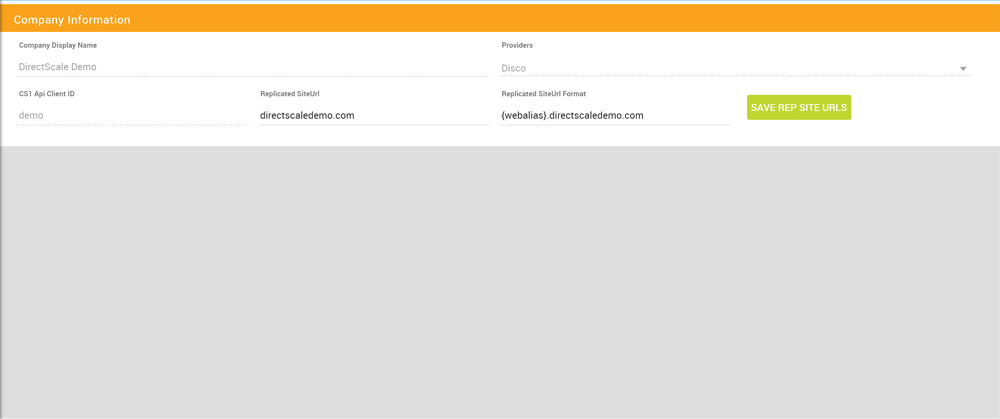Viewport: 1000px width, 419px height.
Task: Edit the Replicated SiteUrl Format field
Action: (615, 116)
